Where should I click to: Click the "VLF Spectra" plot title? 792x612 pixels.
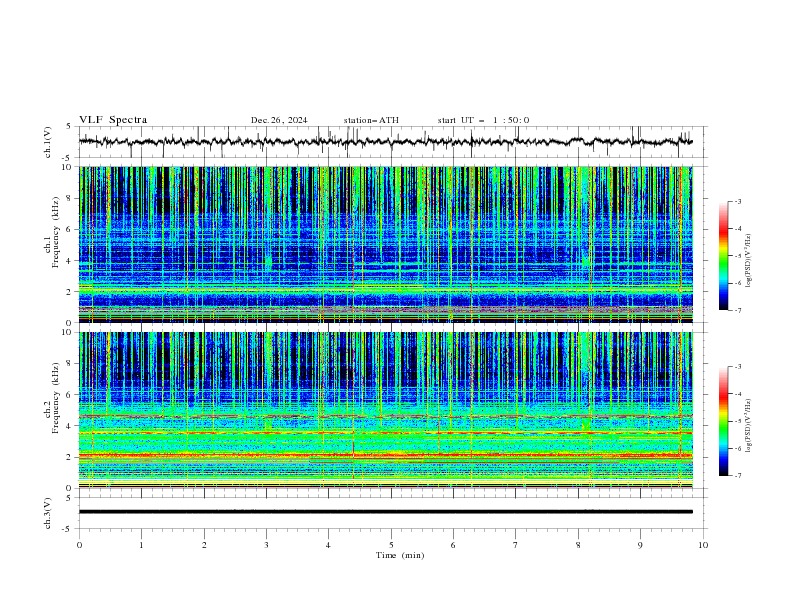[113, 120]
